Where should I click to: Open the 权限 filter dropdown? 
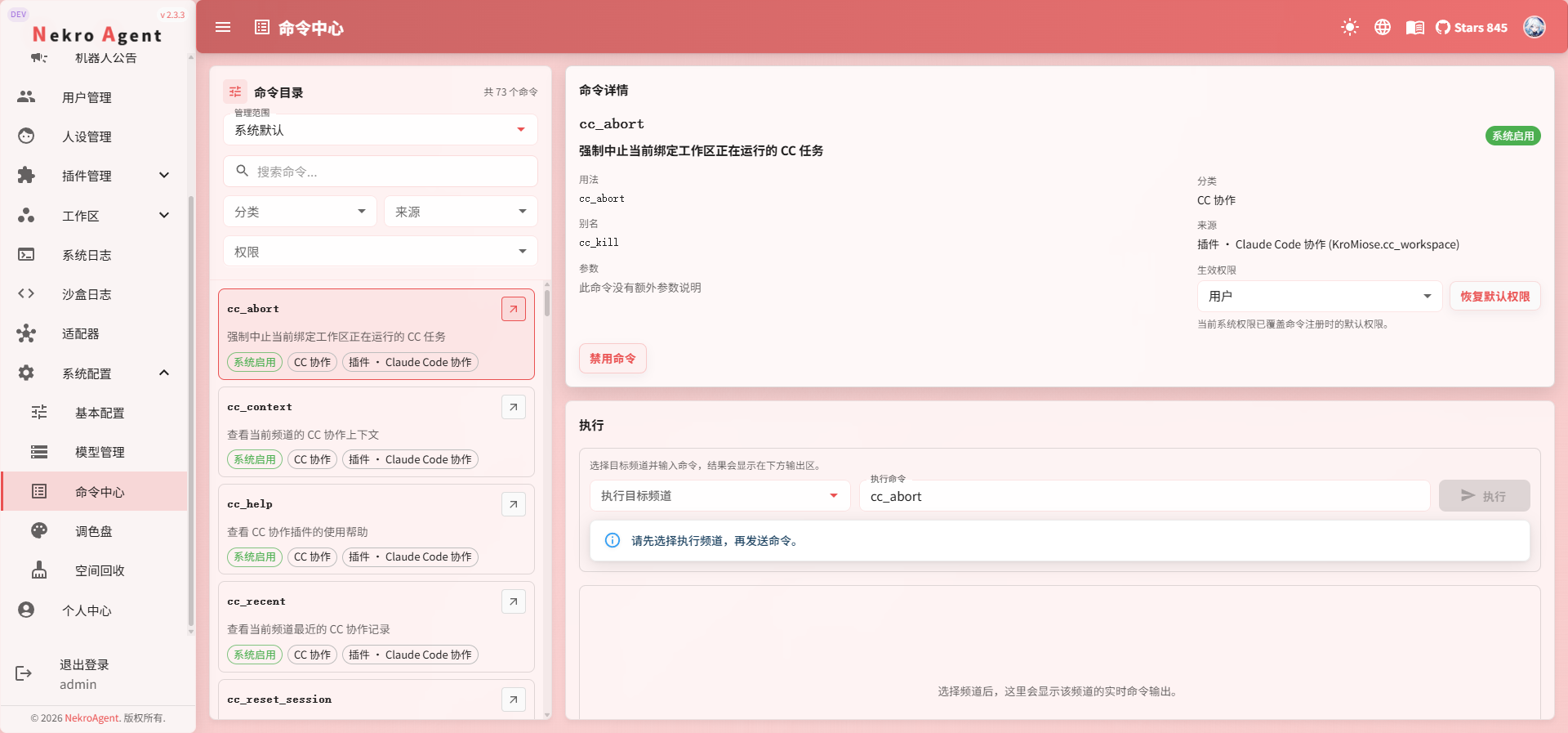click(380, 252)
